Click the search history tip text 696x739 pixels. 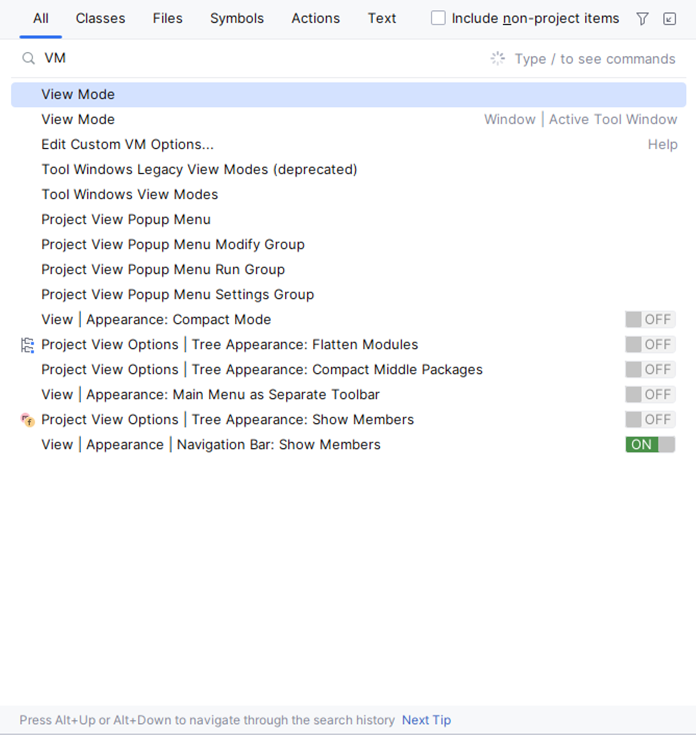[x=207, y=720]
